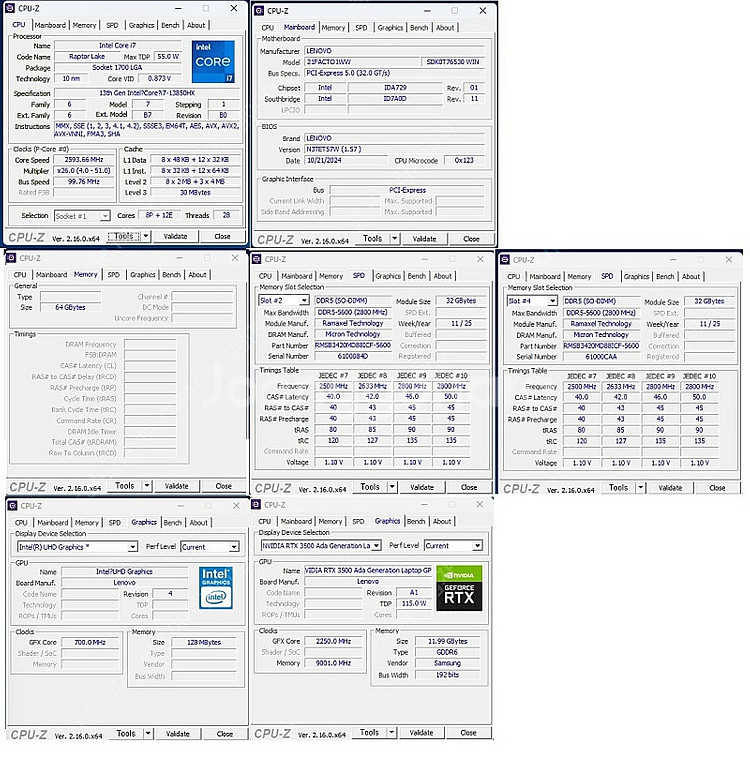Click the NVIDIA memory Size value 11.99 GBytes

[x=447, y=641]
